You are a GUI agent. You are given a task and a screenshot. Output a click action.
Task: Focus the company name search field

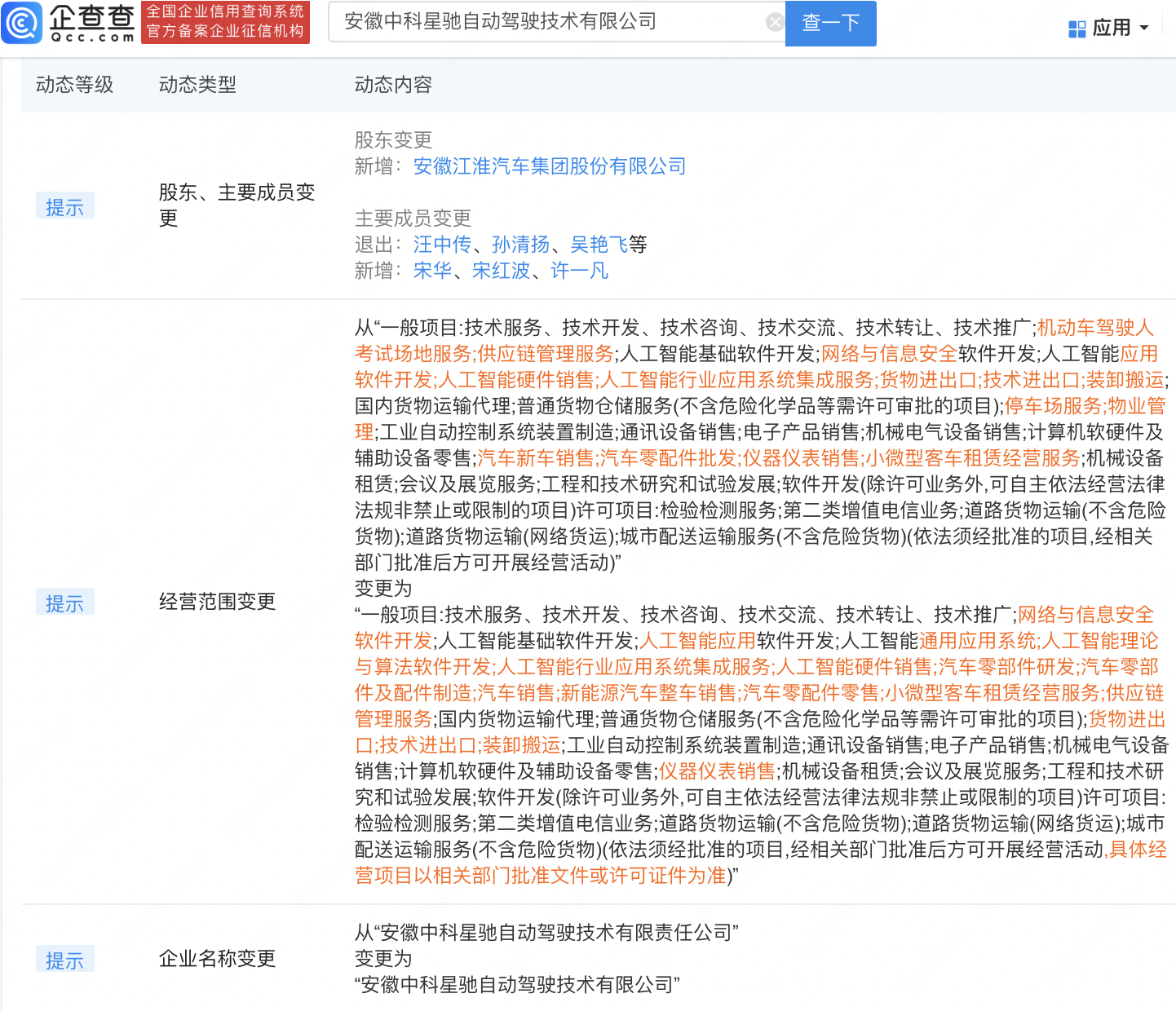pyautogui.click(x=556, y=22)
